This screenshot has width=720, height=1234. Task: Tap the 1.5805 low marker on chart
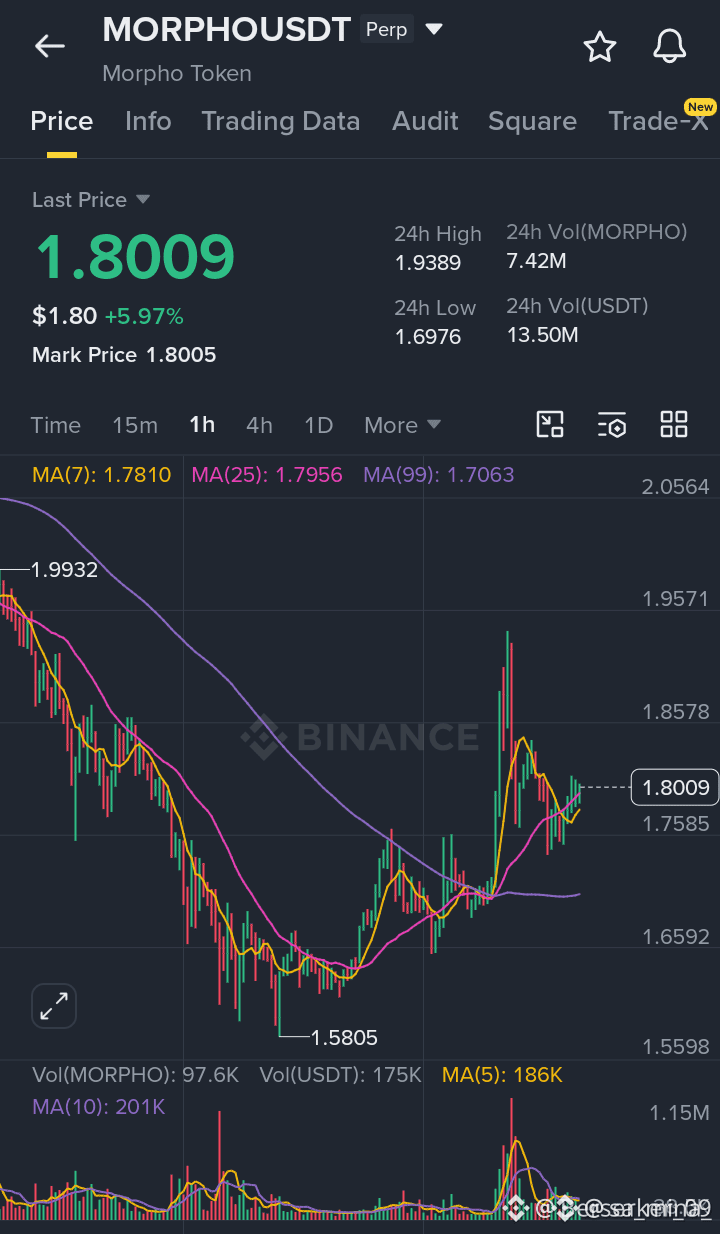pos(345,1038)
